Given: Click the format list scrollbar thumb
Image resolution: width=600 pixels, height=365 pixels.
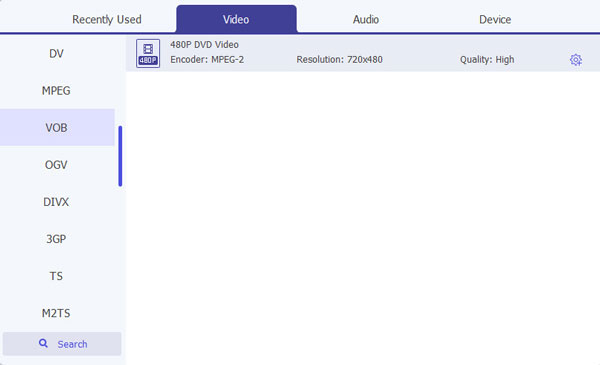Looking at the screenshot, I should [120, 156].
